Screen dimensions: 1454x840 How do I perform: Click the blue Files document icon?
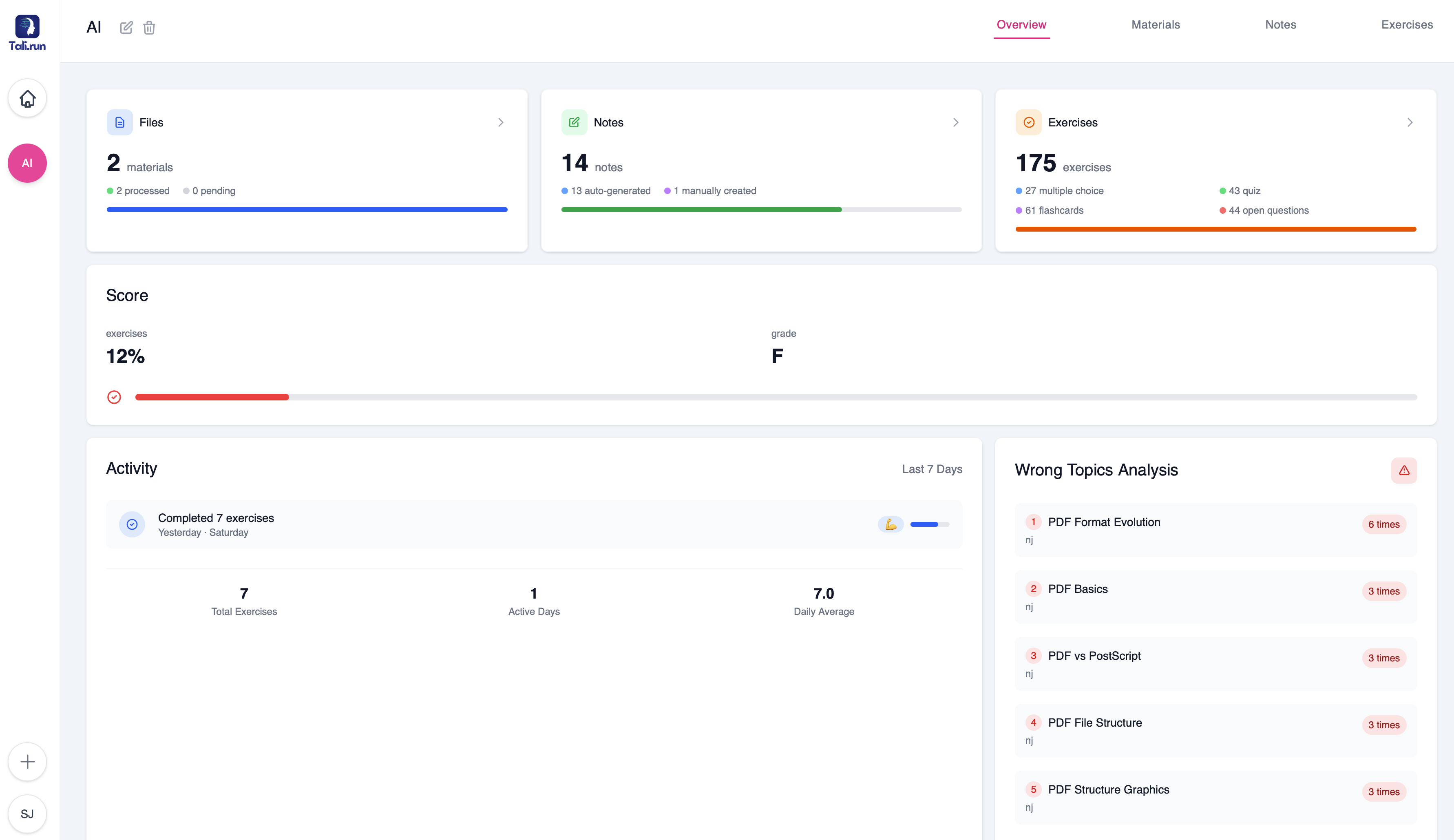(x=119, y=122)
